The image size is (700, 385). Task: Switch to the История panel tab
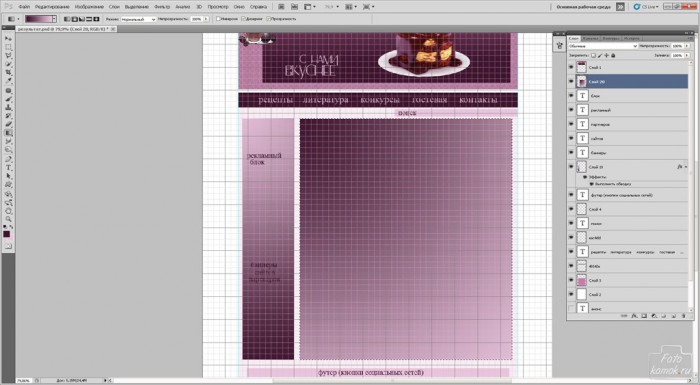[x=632, y=38]
